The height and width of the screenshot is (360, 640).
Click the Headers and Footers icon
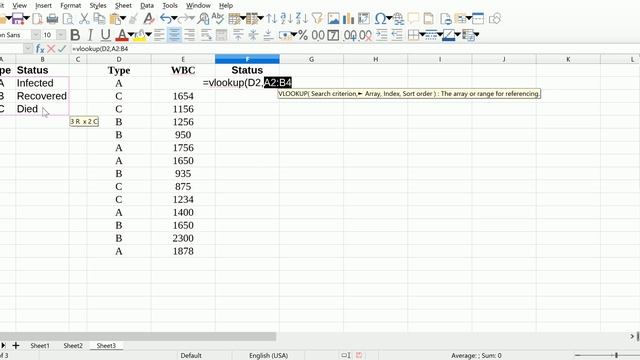click(x=429, y=19)
